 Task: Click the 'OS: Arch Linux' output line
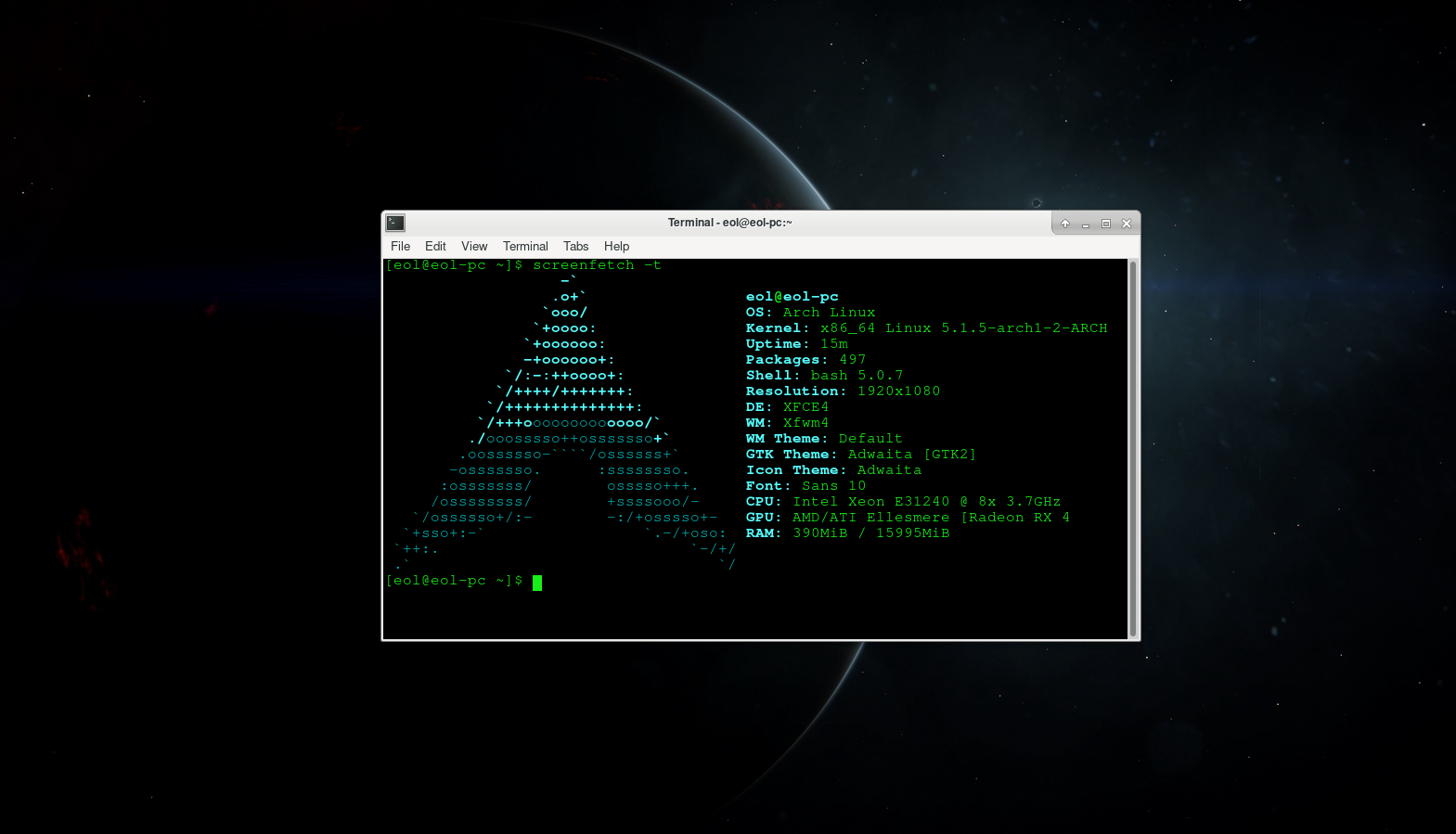[x=810, y=313]
